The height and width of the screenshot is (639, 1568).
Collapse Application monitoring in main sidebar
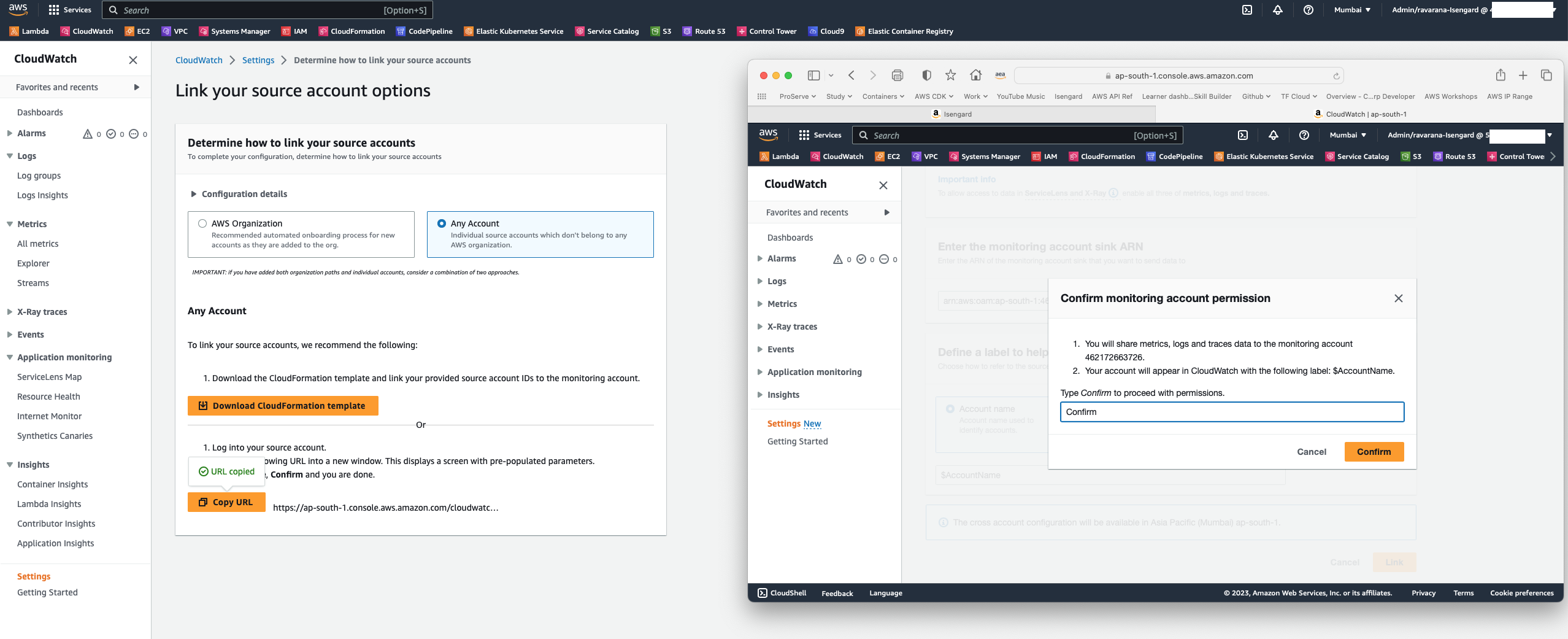[9, 357]
